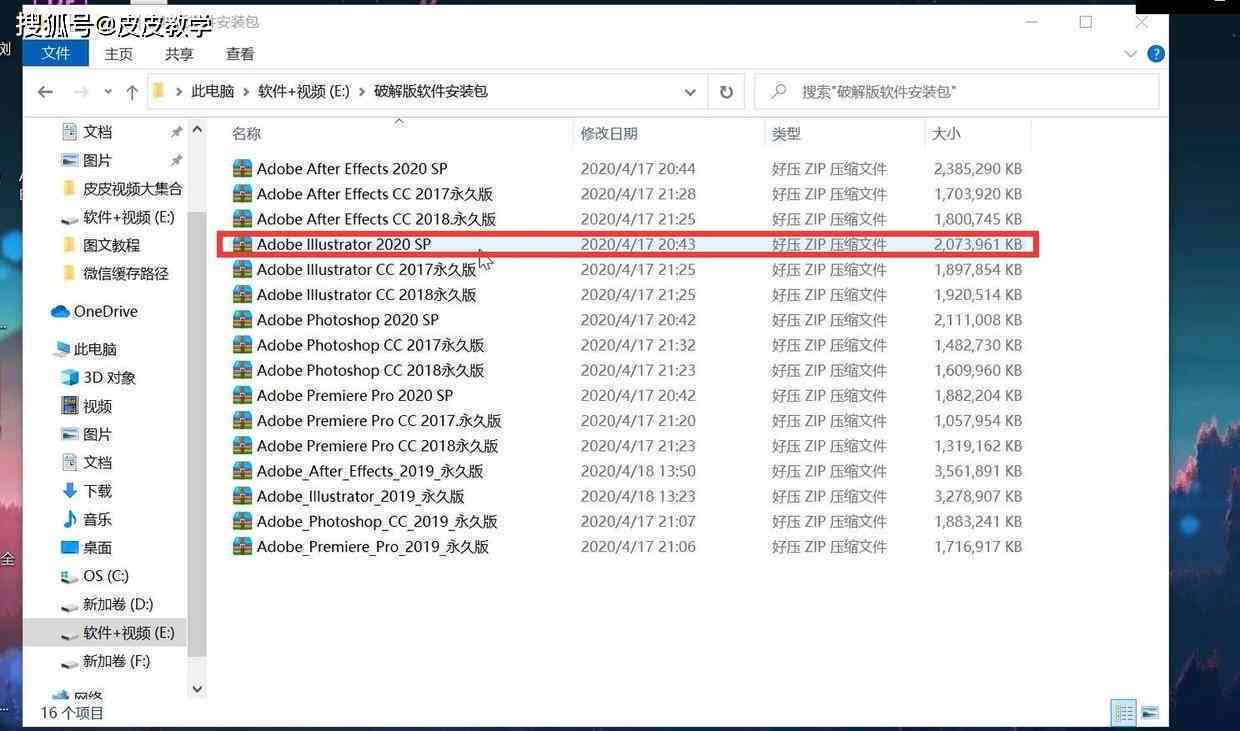Click navigation pane scrollbar down arrow
1240x731 pixels.
[197, 688]
